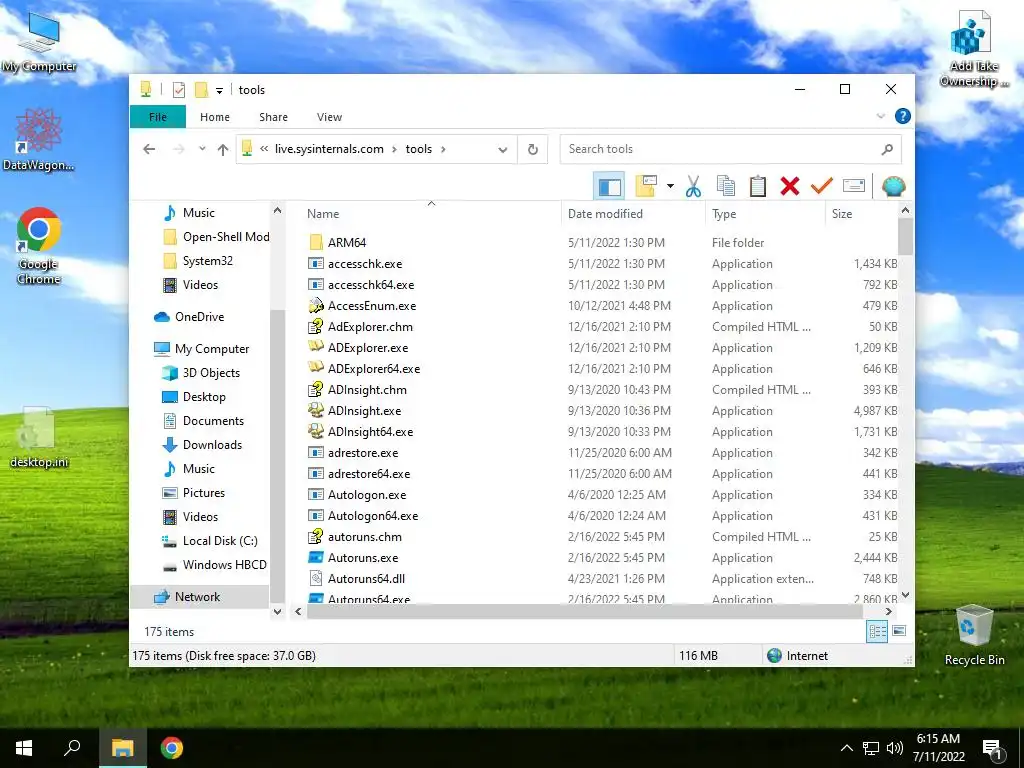The width and height of the screenshot is (1024, 768).
Task: Click live.sysinternals.com in the address bar
Action: 329,149
